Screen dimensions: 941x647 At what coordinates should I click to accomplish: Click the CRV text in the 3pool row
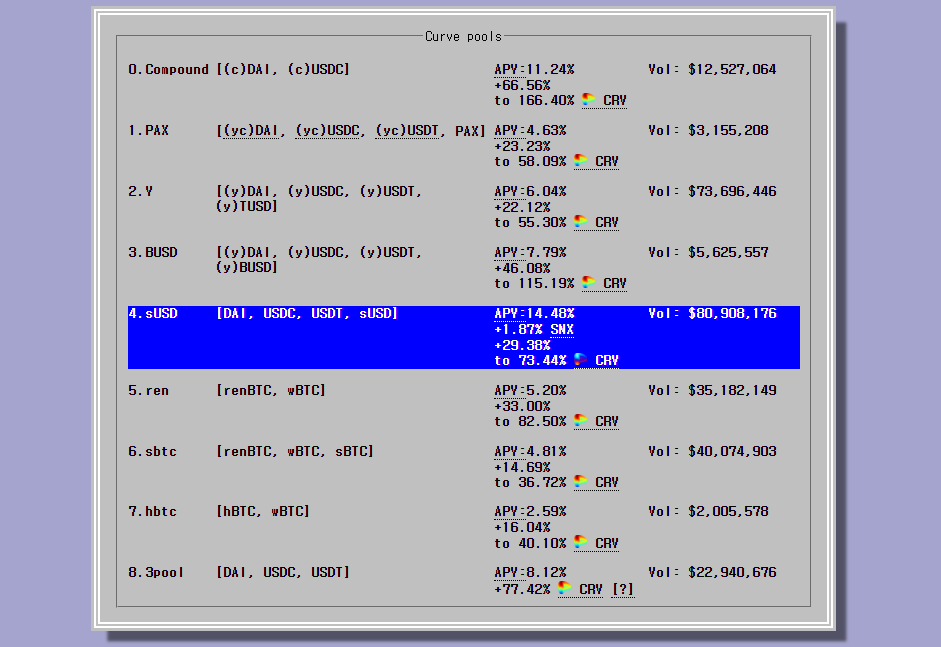591,589
